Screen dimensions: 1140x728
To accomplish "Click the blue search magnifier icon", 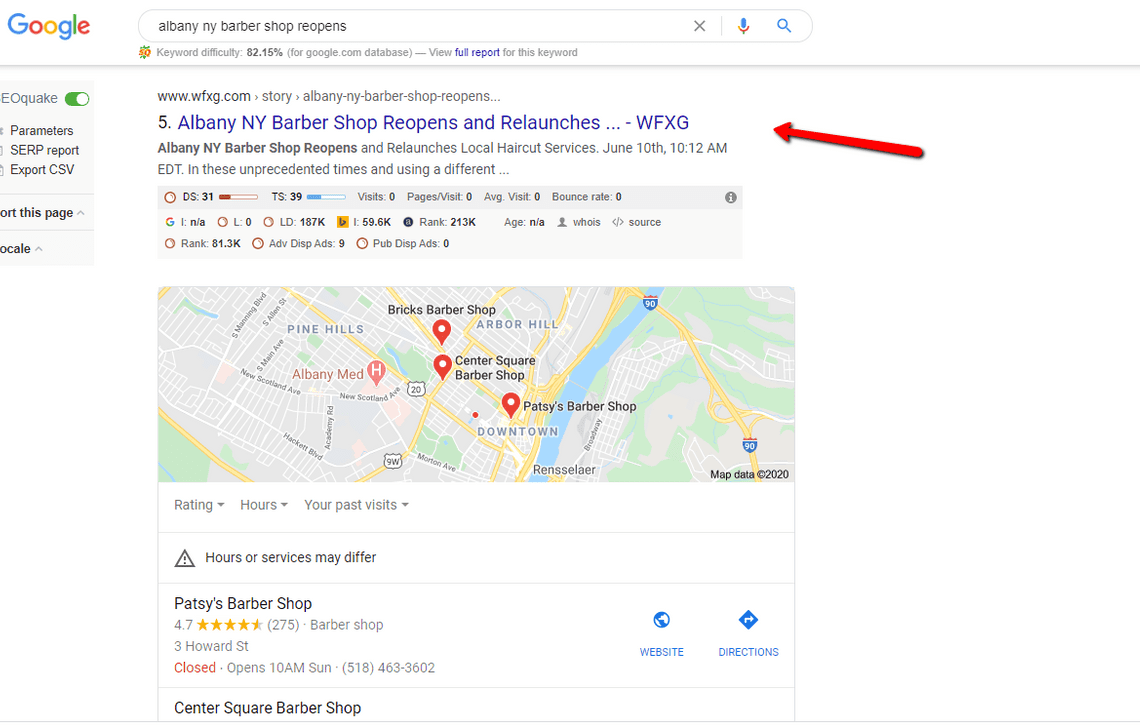I will (784, 26).
